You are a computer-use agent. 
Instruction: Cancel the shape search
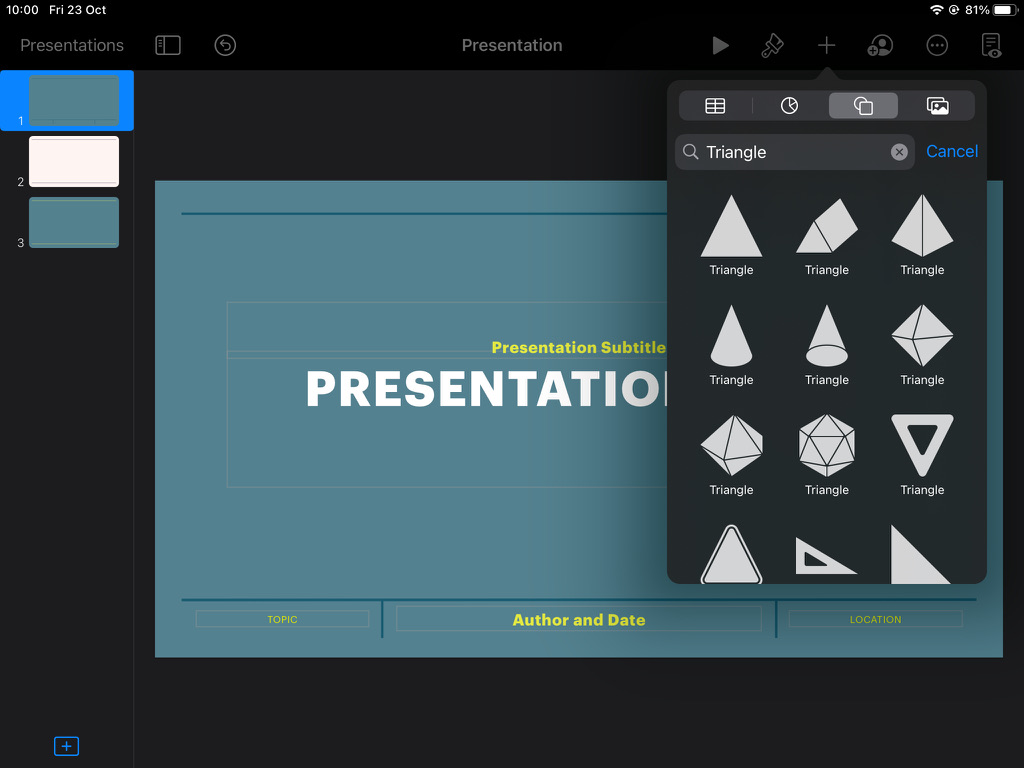(x=951, y=151)
